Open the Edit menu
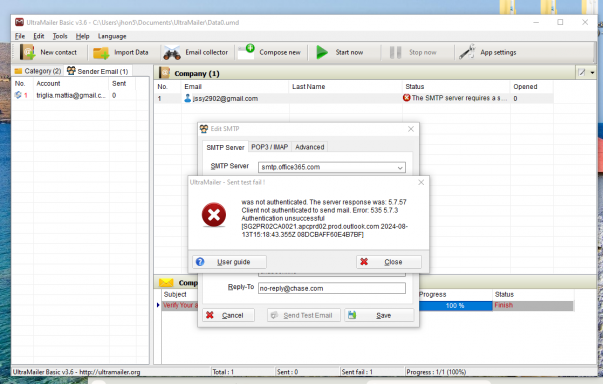Viewport: 603px width, 384px height. [38, 36]
